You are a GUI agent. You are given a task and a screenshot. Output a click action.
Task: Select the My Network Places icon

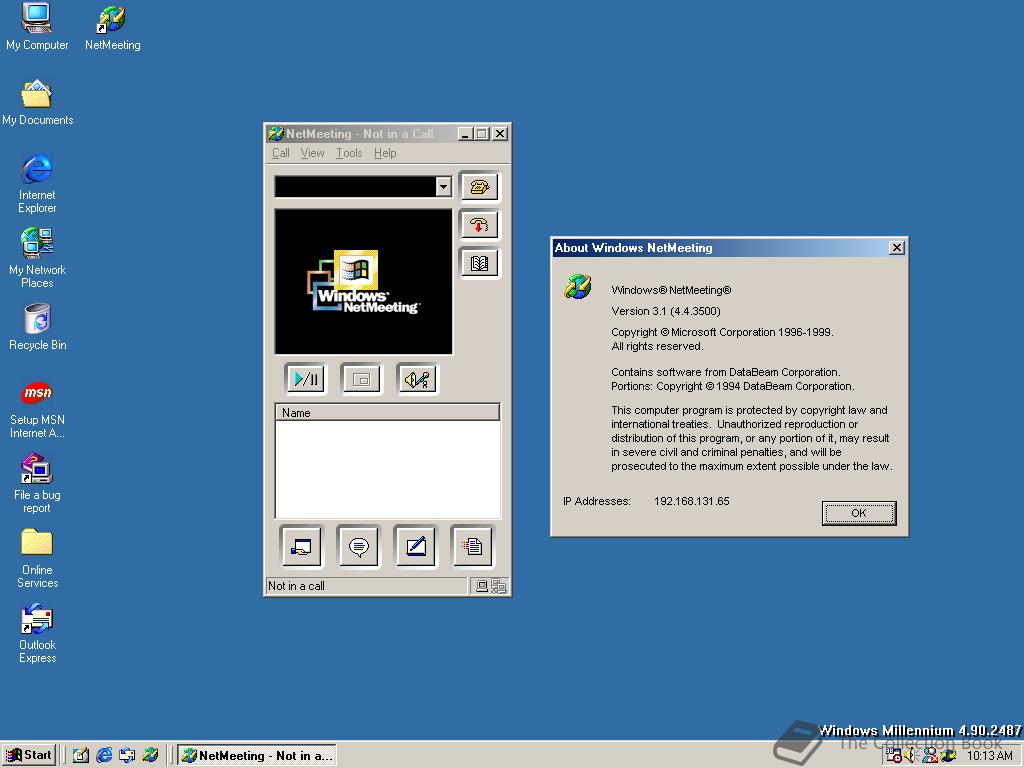(x=37, y=258)
